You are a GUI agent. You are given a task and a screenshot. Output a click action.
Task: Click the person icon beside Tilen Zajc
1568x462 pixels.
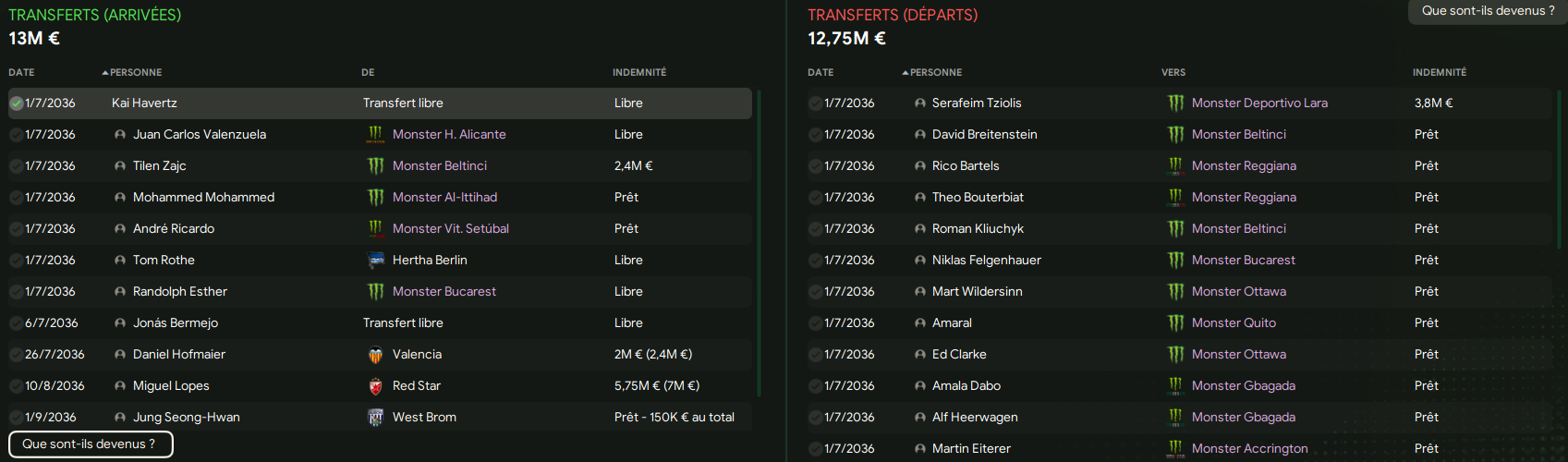[x=120, y=166]
